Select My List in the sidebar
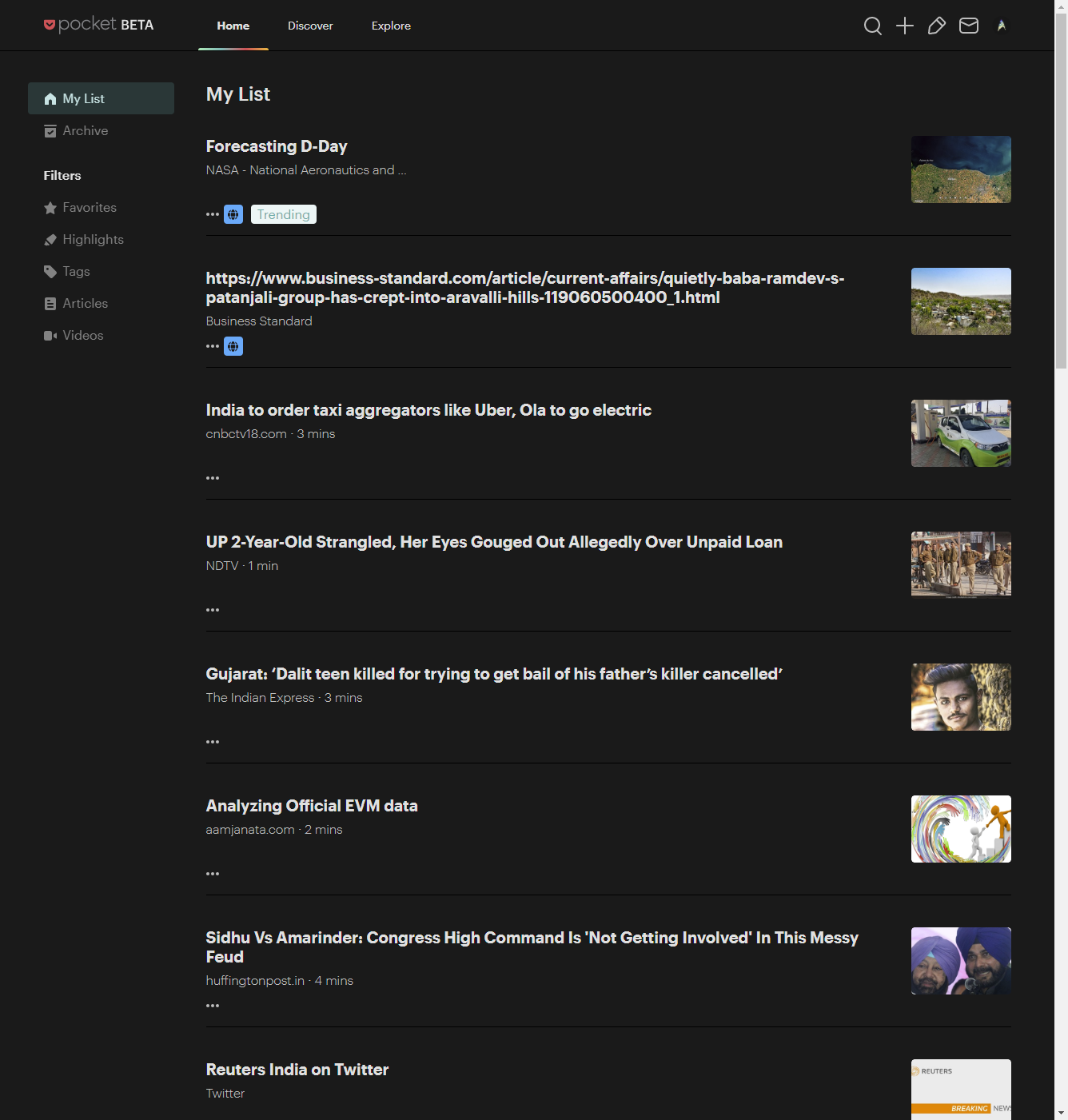 pyautogui.click(x=101, y=98)
